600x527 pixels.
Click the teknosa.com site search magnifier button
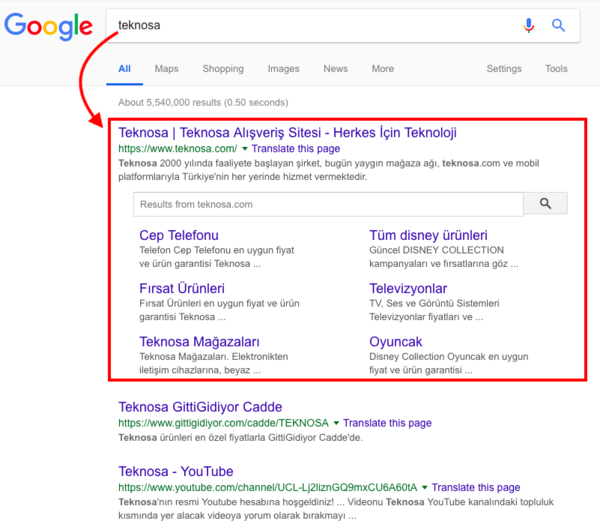coord(545,204)
